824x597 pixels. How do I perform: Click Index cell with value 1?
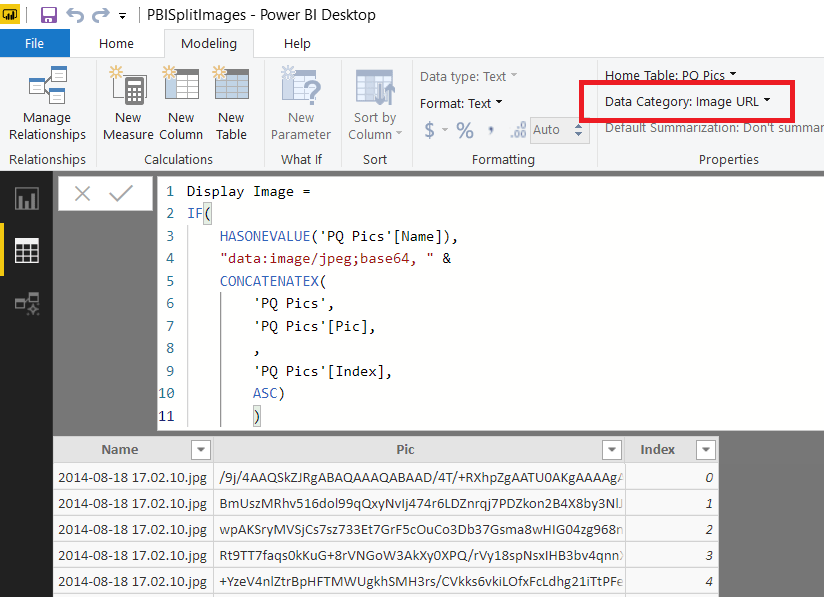point(672,503)
